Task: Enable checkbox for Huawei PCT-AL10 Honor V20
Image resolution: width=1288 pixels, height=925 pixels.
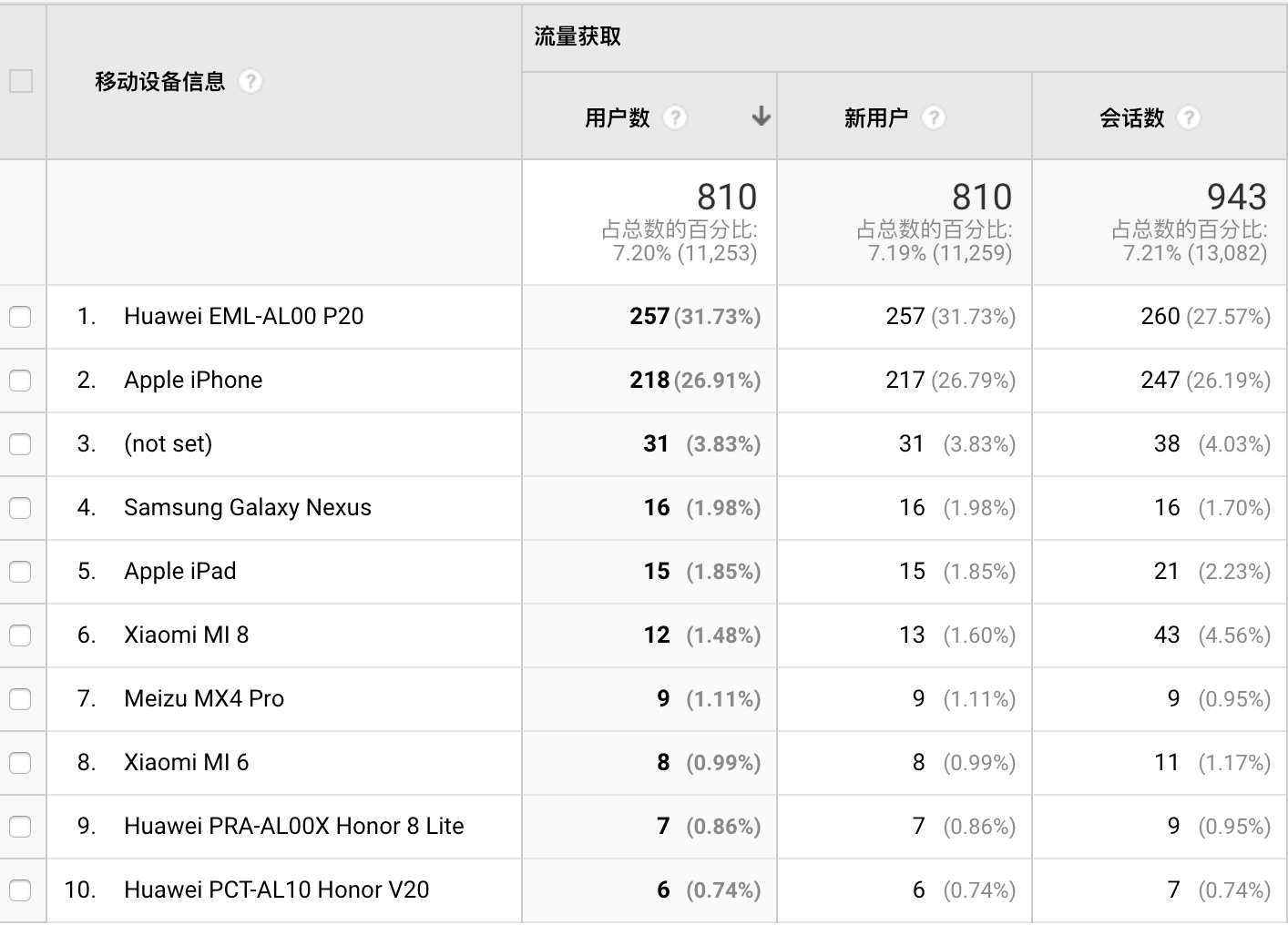Action: point(20,890)
